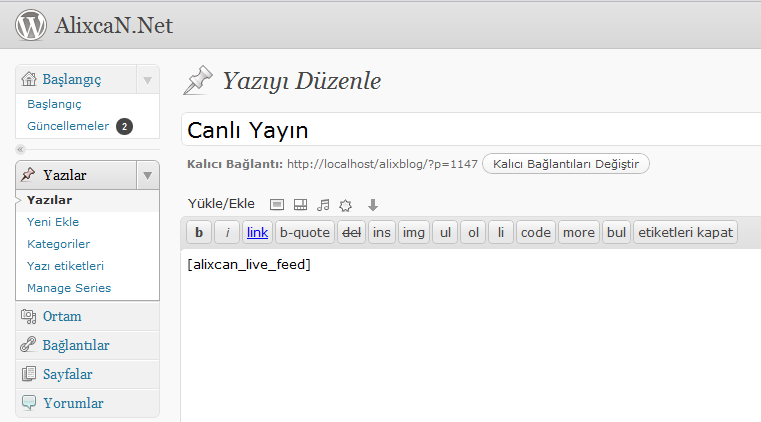This screenshot has width=761, height=422.
Task: Open Yeni Ekle to add post
Action: [53, 222]
